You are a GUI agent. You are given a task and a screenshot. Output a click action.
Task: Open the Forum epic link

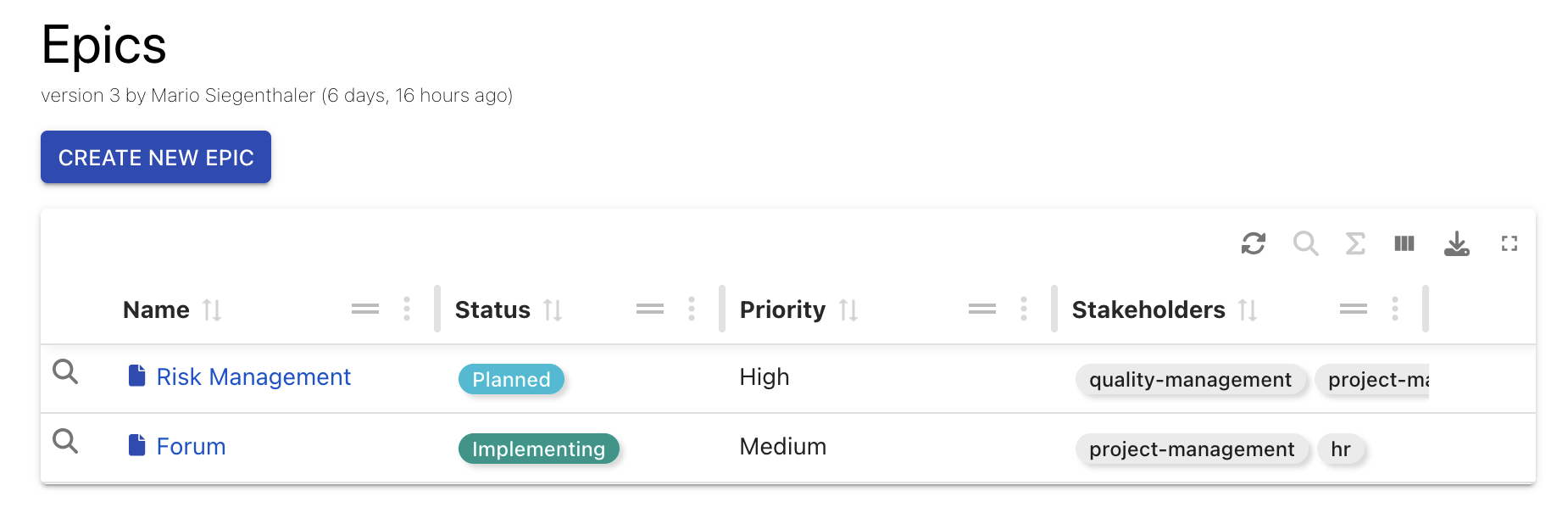(x=191, y=446)
